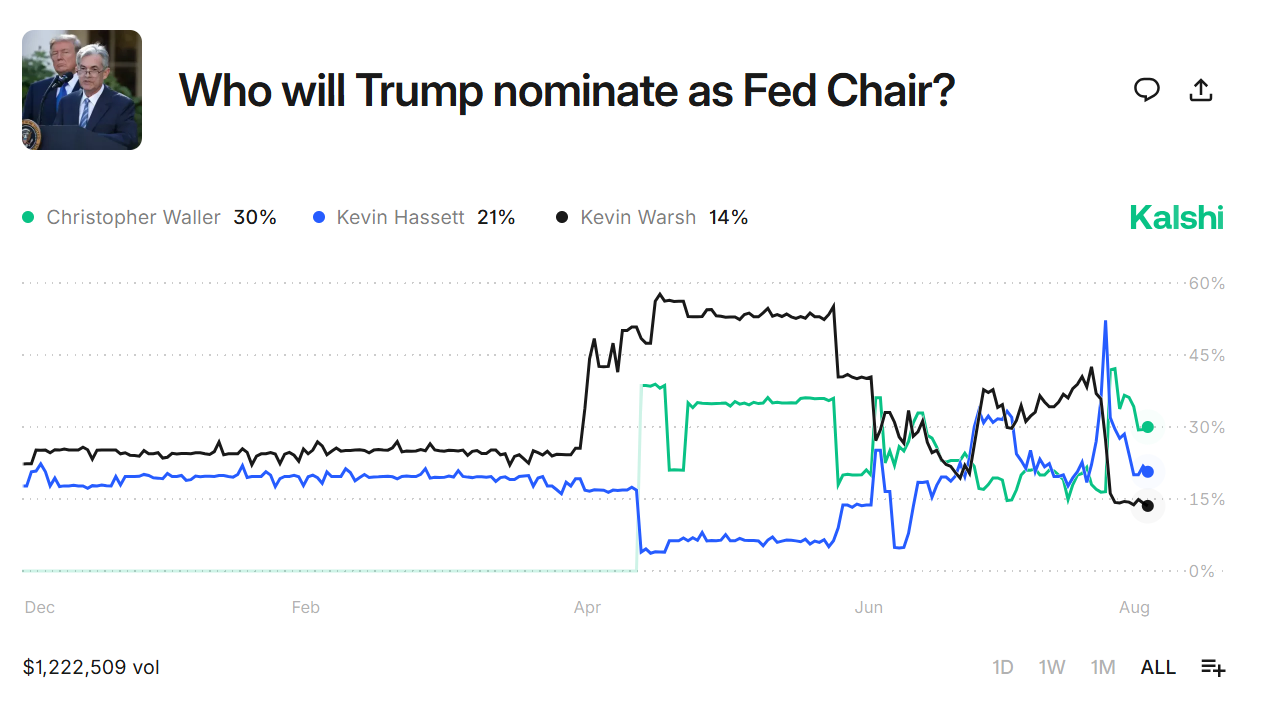This screenshot has height=708, width=1276.
Task: Click the black Warsh endpoint marker on chart
Action: pyautogui.click(x=1148, y=506)
